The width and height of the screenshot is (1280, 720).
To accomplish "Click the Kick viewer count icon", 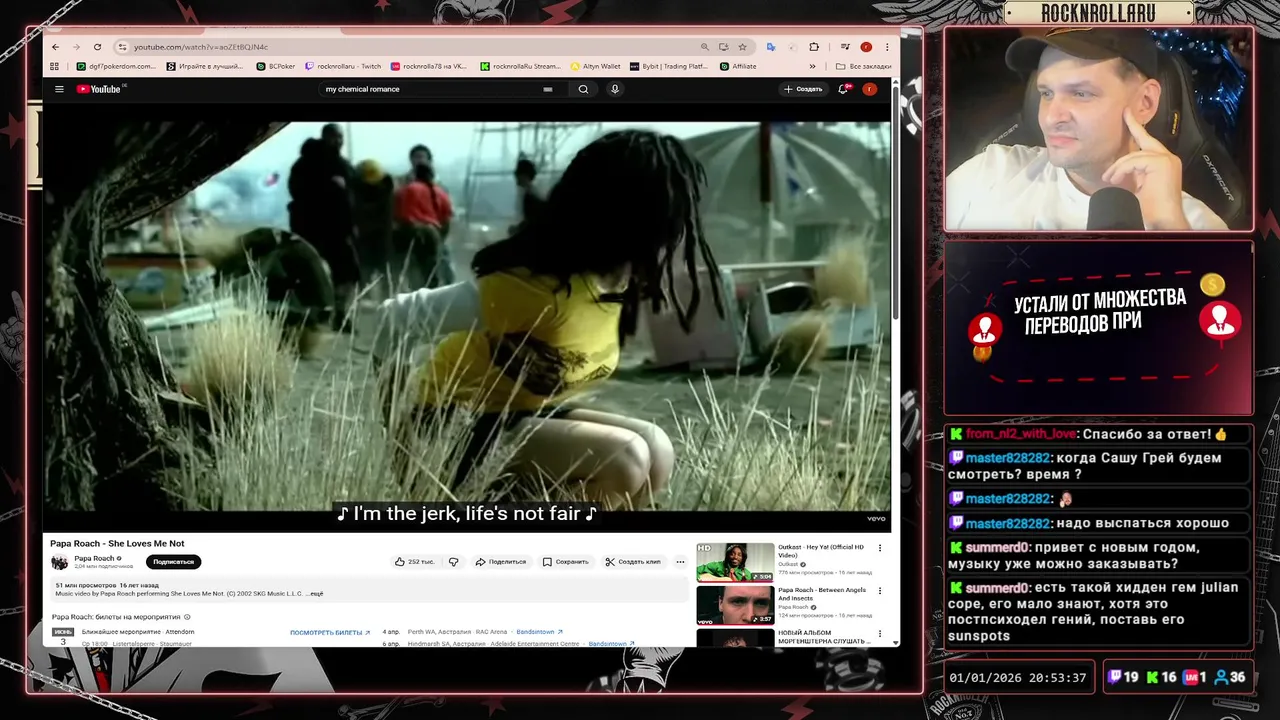I will pyautogui.click(x=1152, y=677).
